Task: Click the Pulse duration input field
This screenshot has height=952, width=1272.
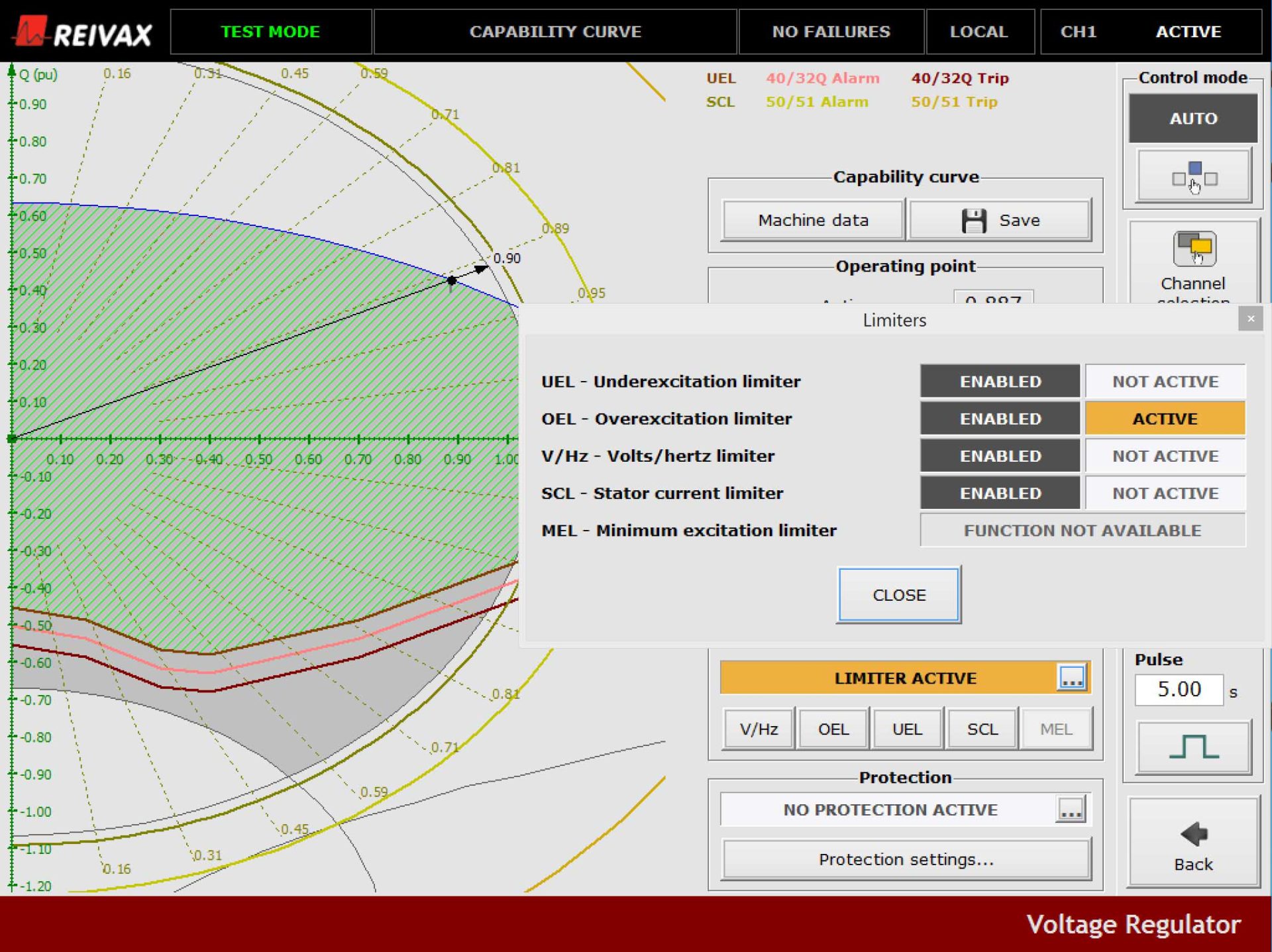Action: tap(1179, 690)
